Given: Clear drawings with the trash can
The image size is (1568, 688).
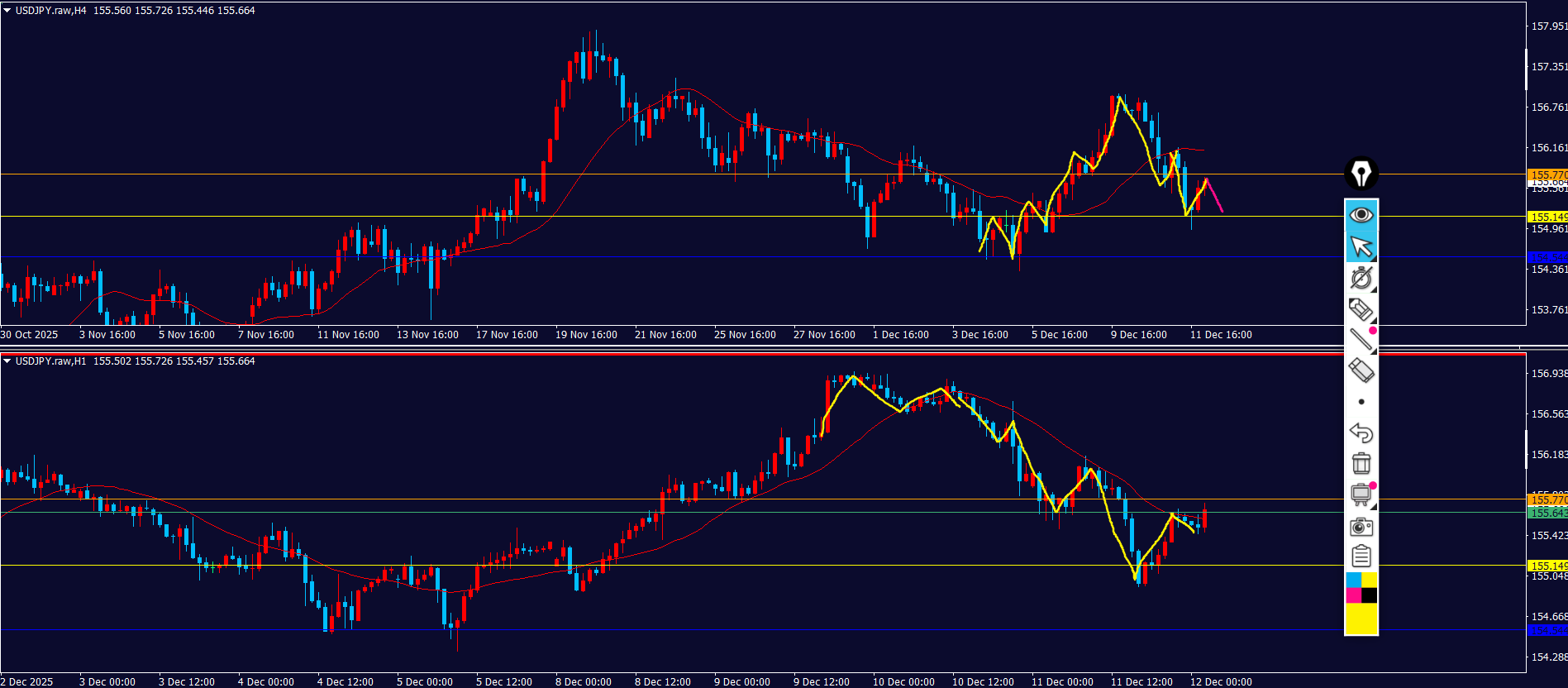Looking at the screenshot, I should (x=1361, y=463).
